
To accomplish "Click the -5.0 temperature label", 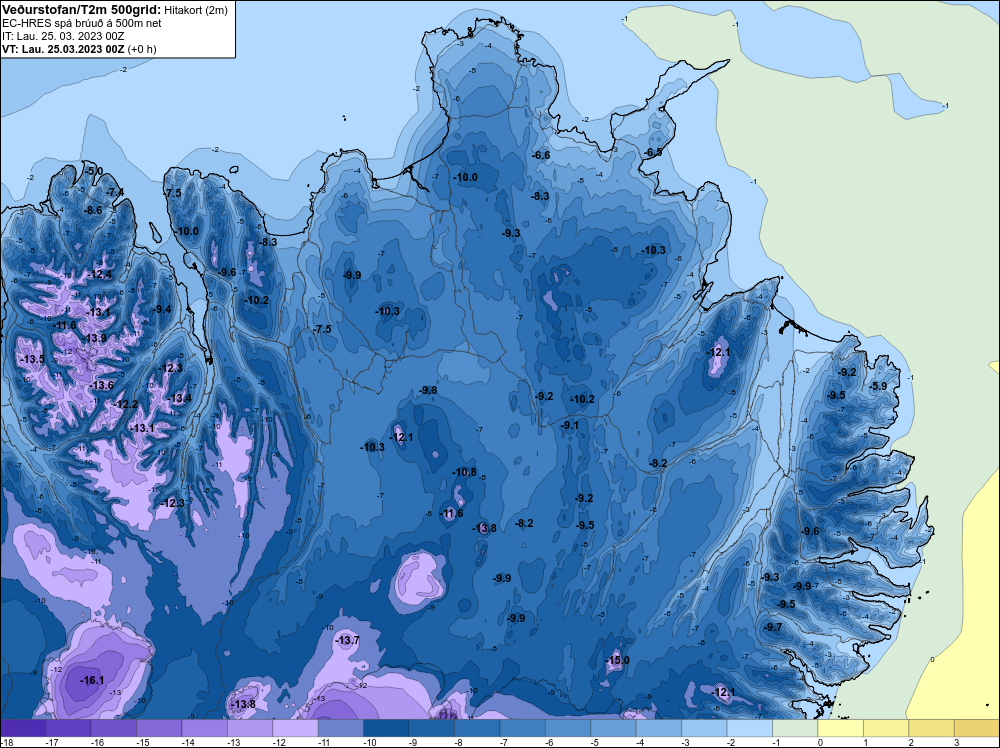I will [x=94, y=171].
